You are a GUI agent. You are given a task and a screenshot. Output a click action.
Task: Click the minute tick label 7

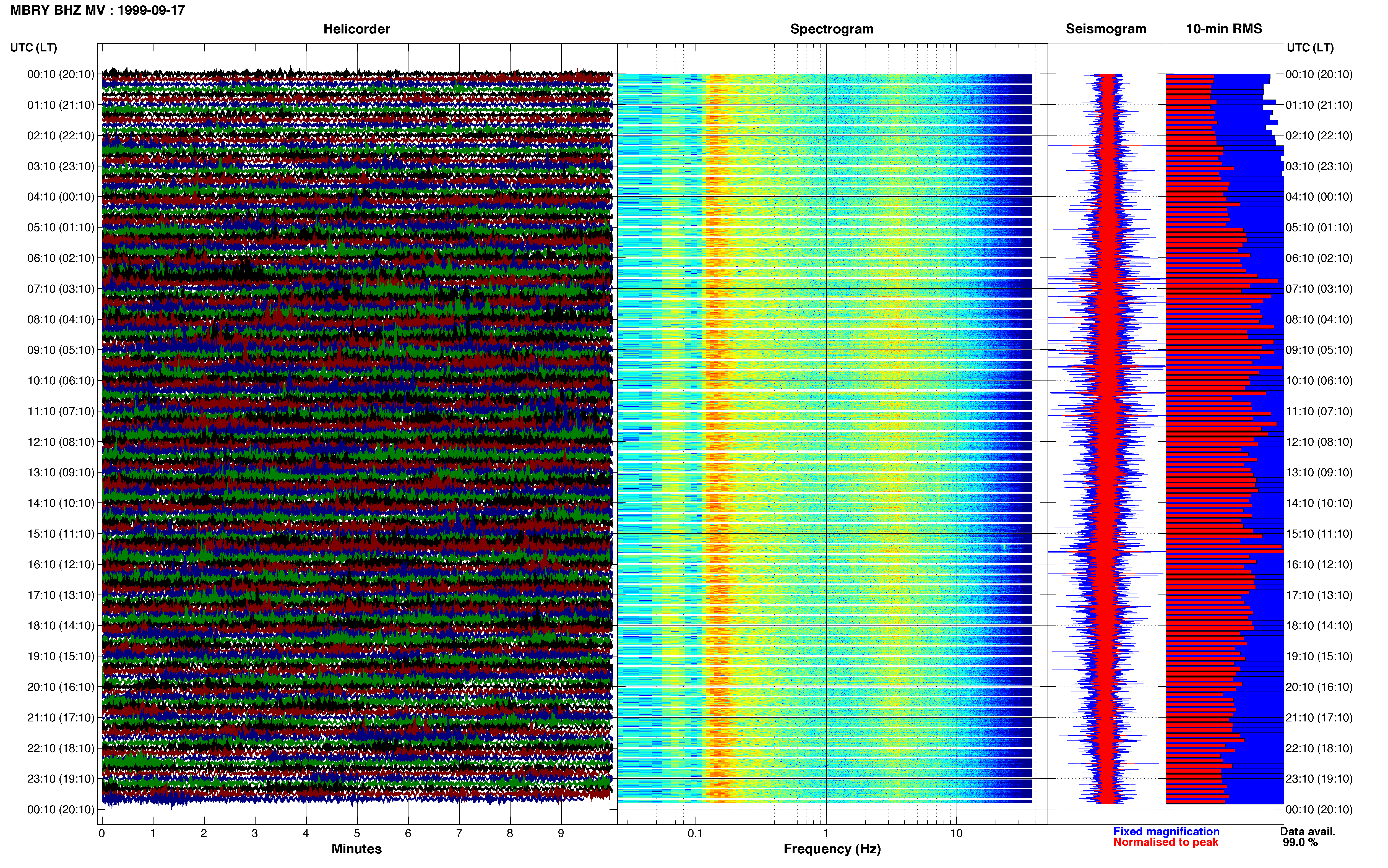pos(459,833)
